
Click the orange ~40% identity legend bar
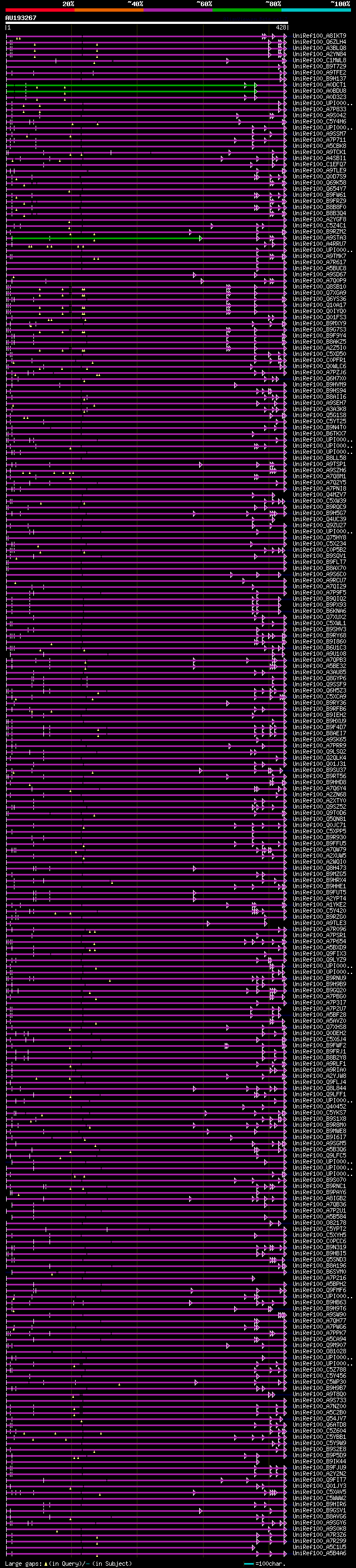click(109, 10)
